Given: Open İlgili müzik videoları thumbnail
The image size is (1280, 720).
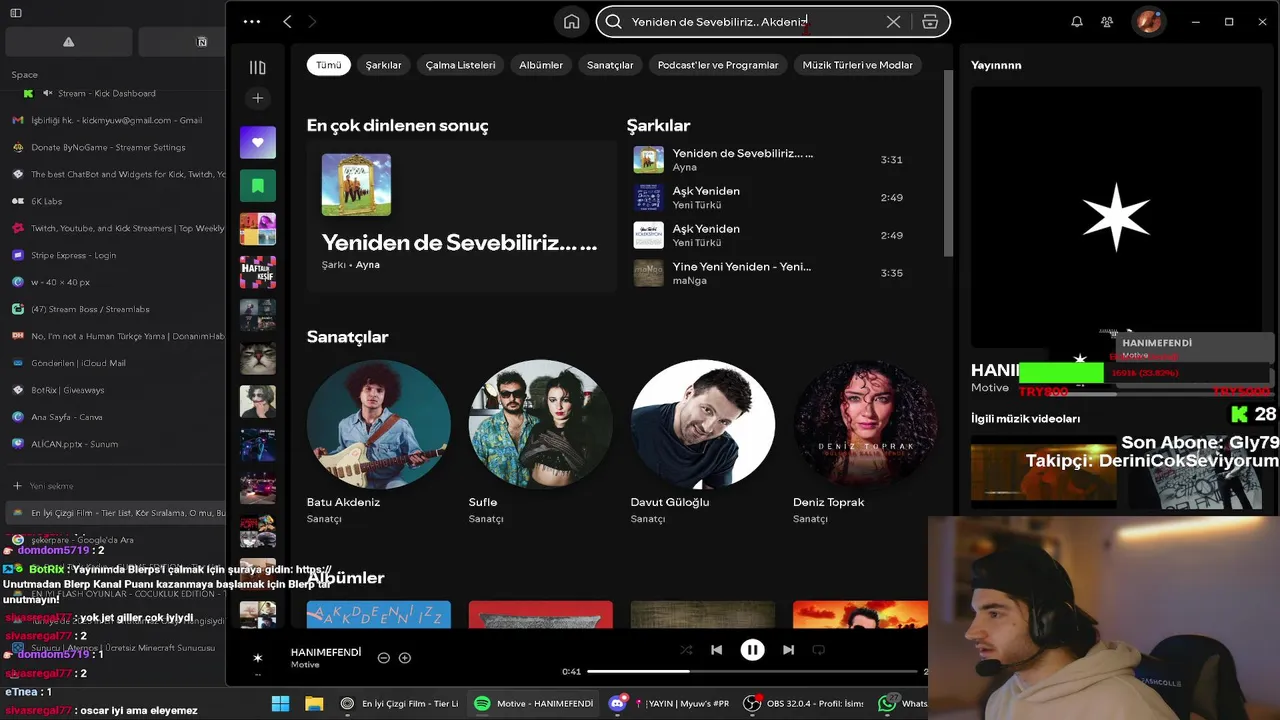Looking at the screenshot, I should tap(1044, 471).
